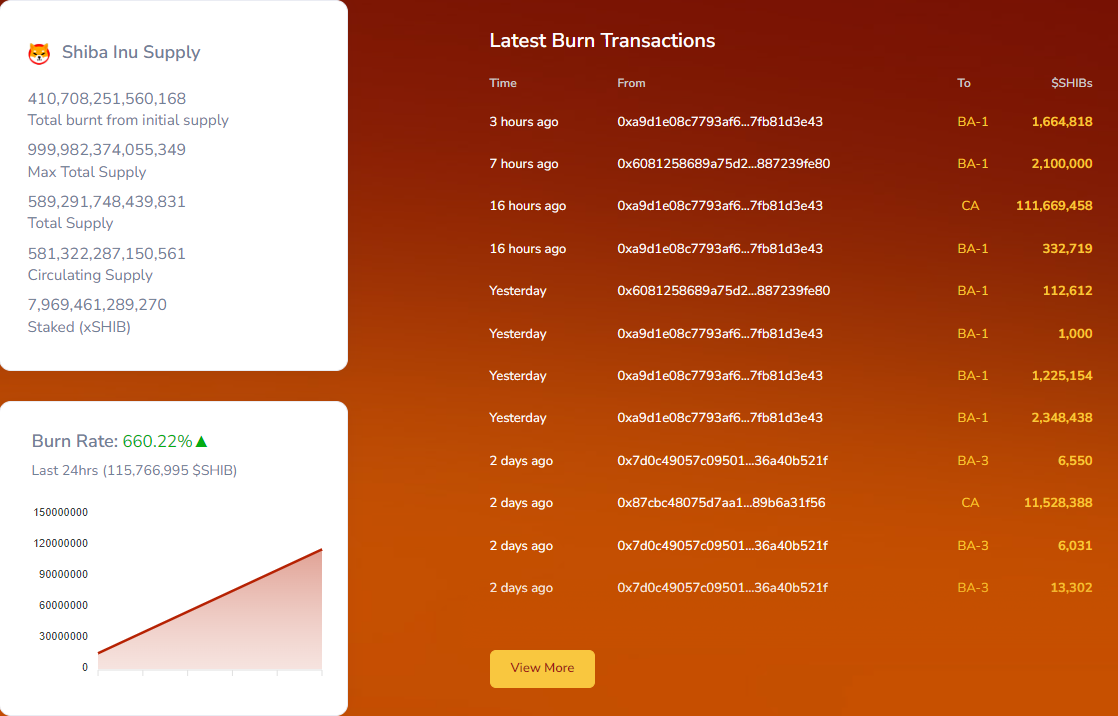This screenshot has width=1118, height=716.
Task: Click BA-1 in the 3 hours ago row
Action: point(973,122)
